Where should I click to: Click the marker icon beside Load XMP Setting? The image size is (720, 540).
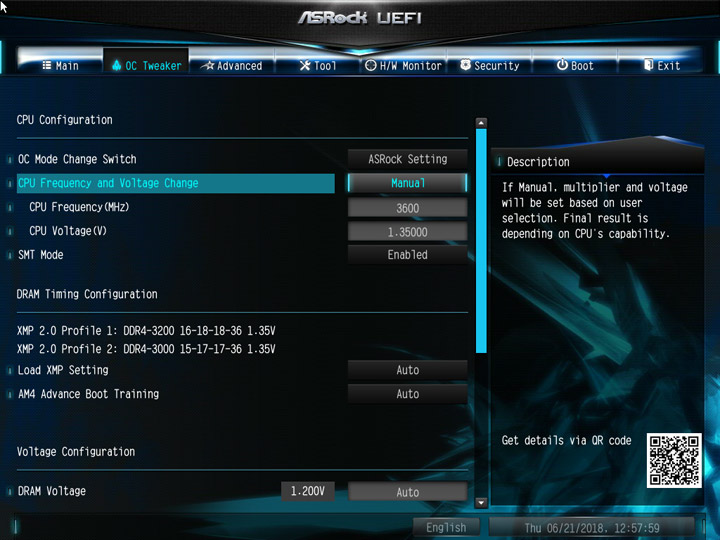[x=10, y=371]
